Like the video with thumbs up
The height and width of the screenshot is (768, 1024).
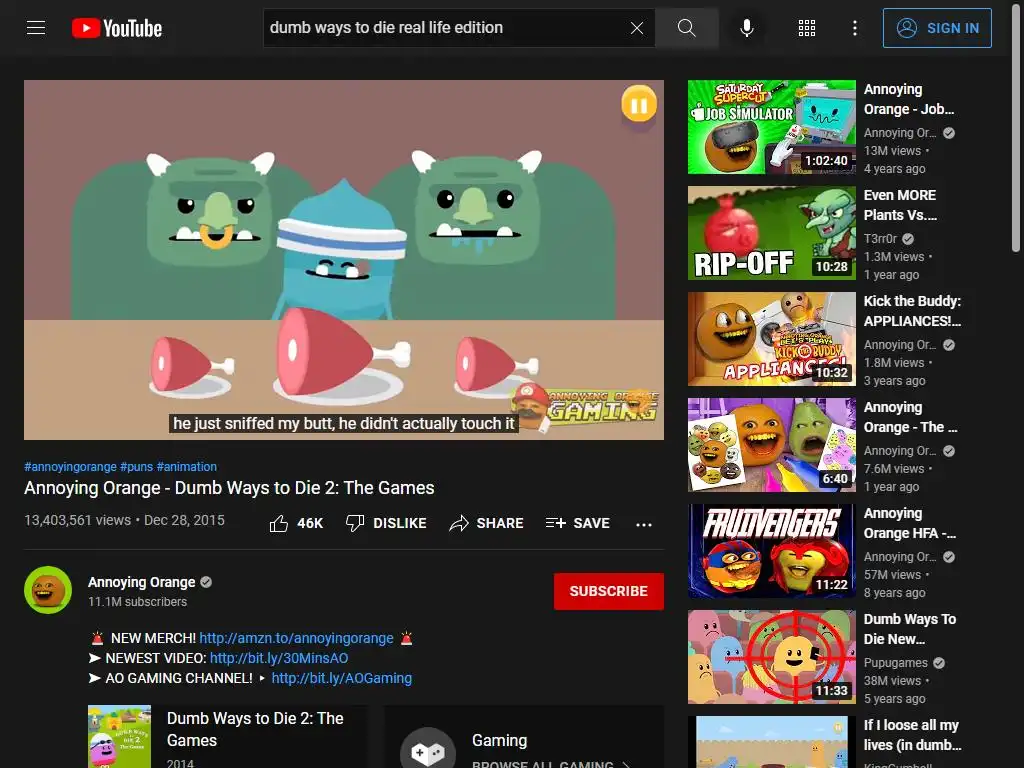tap(296, 523)
